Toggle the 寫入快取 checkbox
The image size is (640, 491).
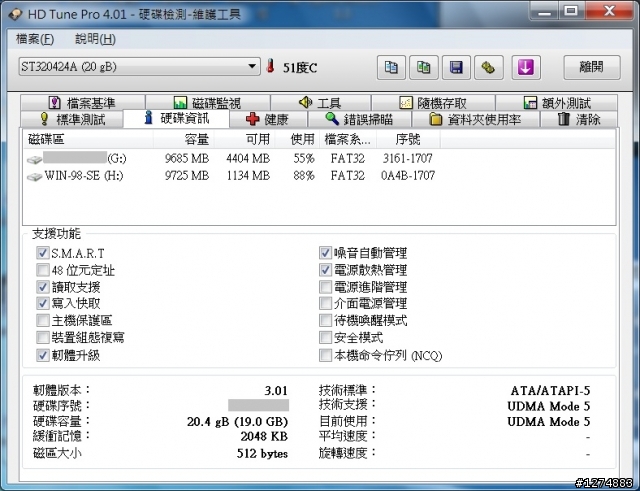42,303
